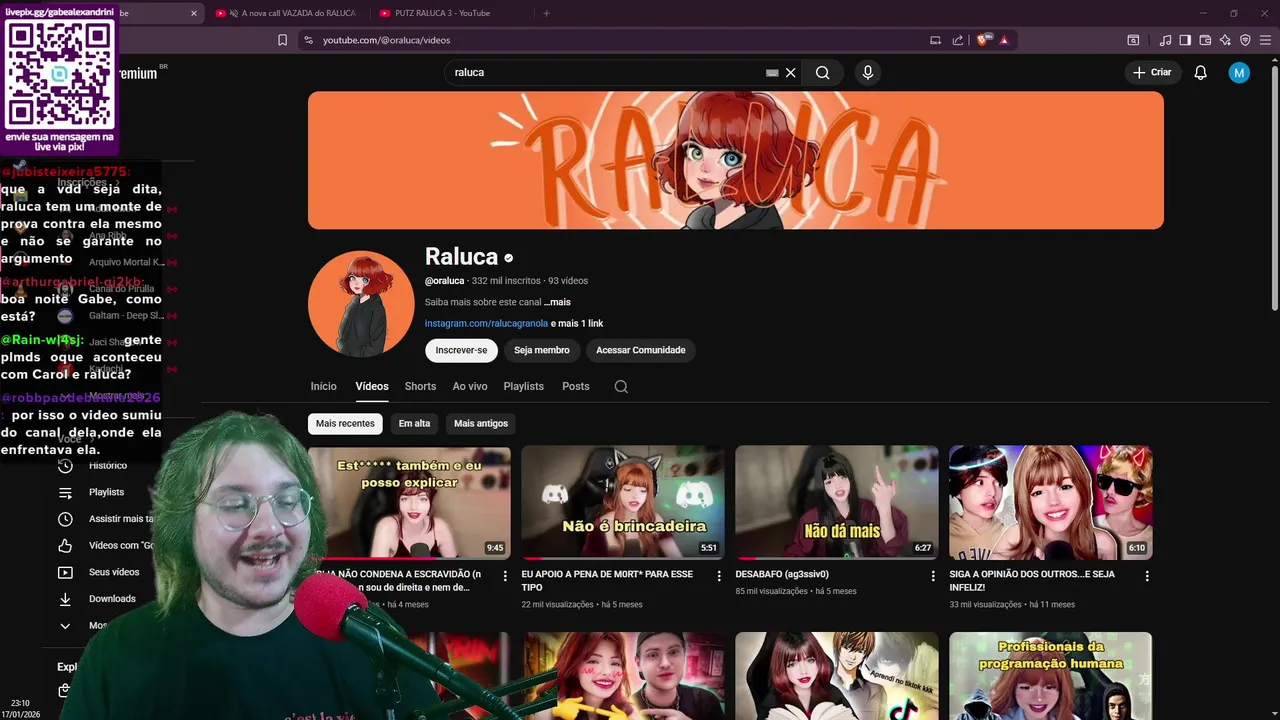This screenshot has height=720, width=1280.
Task: Open the on-screen keyboard icon in search box
Action: click(772, 72)
